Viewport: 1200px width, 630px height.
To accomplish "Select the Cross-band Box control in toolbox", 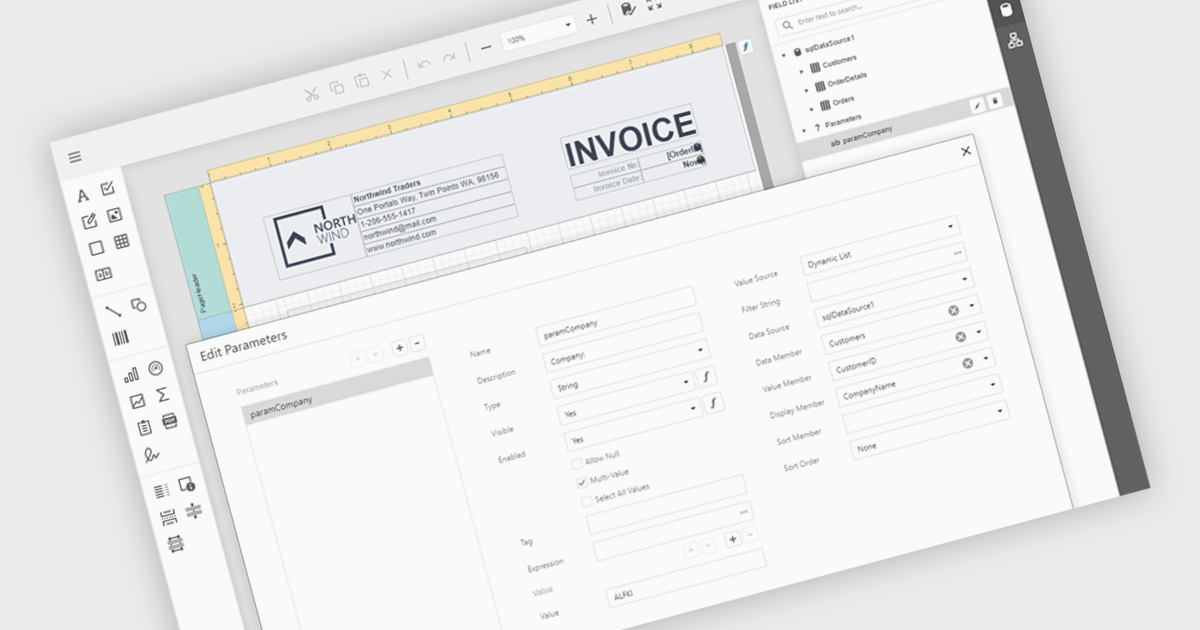I will pos(175,544).
